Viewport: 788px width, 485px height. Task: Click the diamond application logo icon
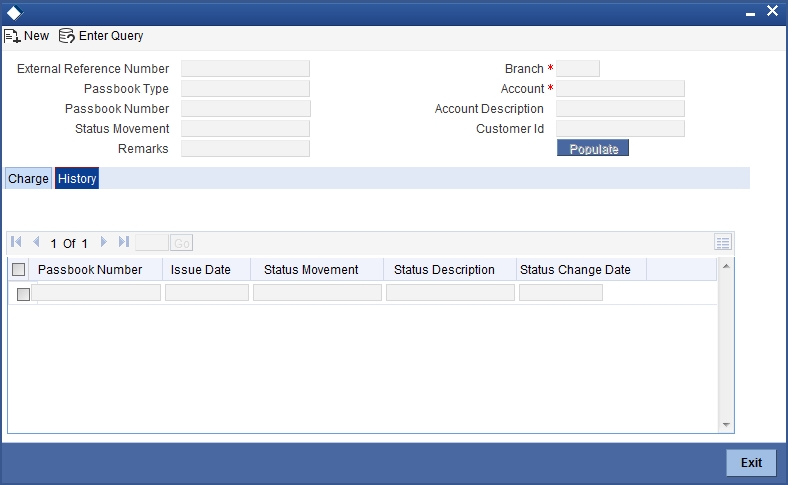coord(15,13)
